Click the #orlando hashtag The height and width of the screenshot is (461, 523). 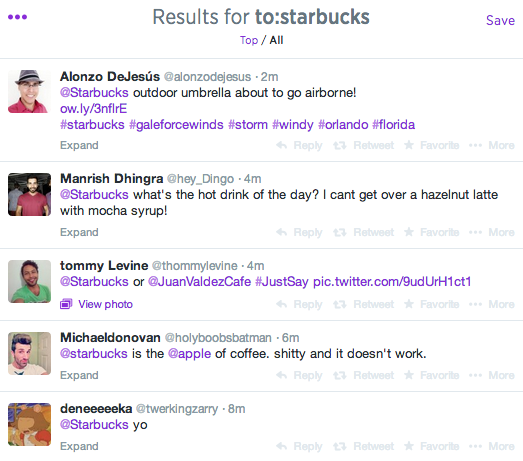(343, 125)
